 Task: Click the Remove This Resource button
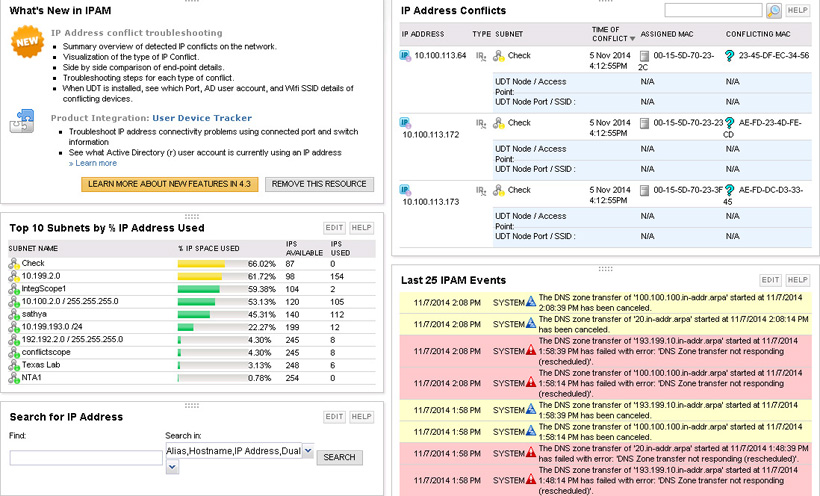pyautogui.click(x=319, y=184)
